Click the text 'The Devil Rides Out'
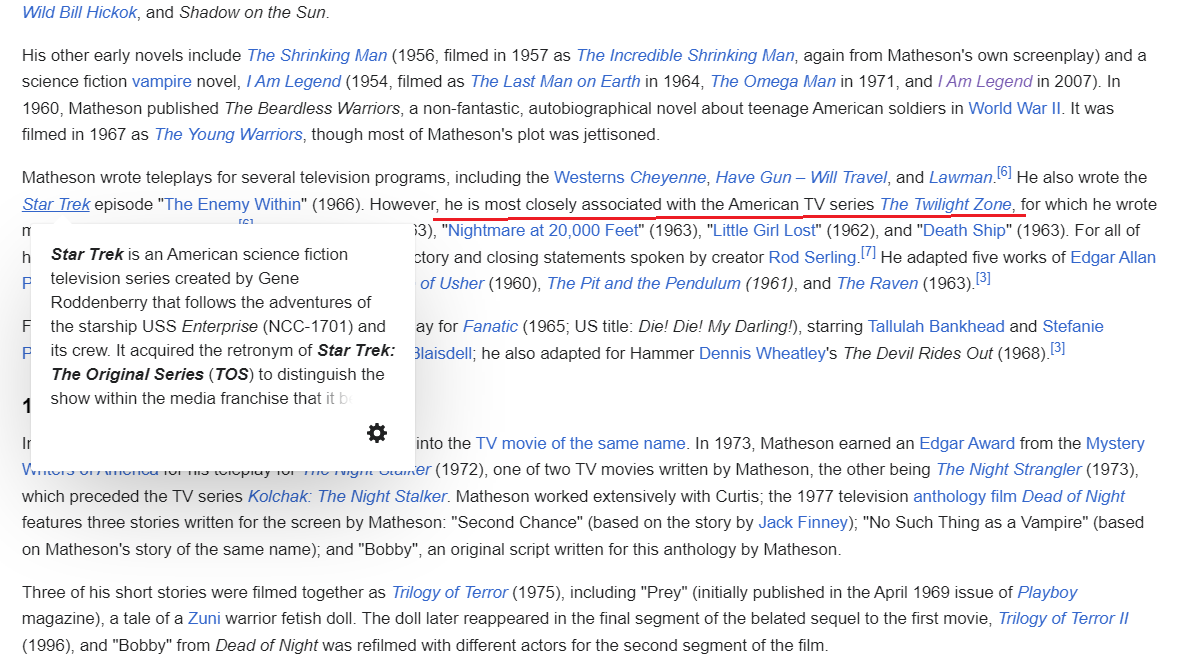1192x658 pixels. pos(918,353)
